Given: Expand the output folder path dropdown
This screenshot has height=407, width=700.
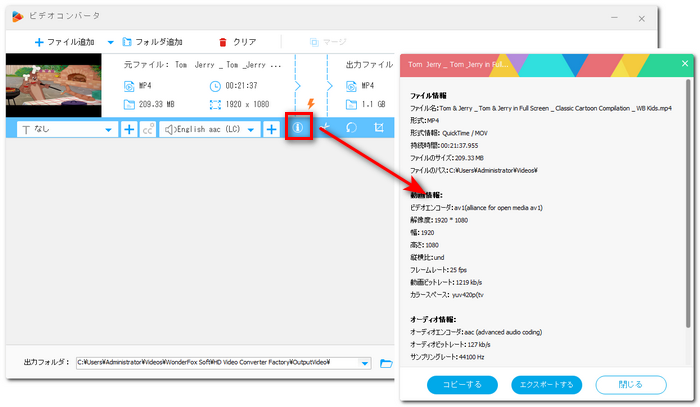Looking at the screenshot, I should pos(365,363).
